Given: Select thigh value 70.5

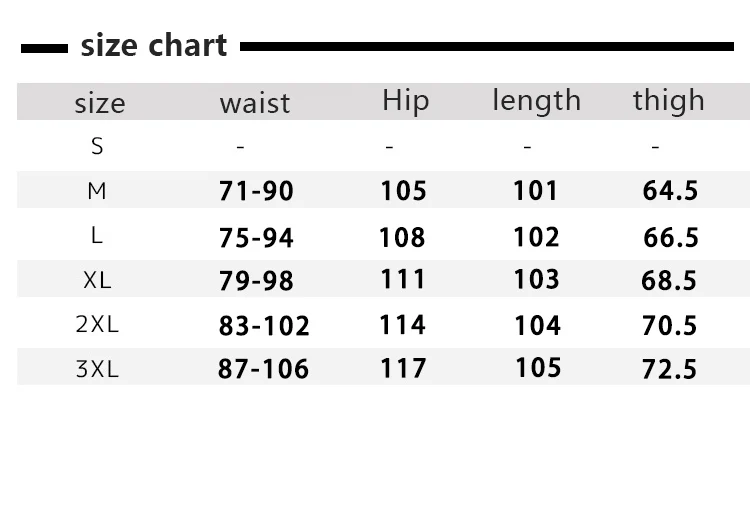Looking at the screenshot, I should tap(669, 326).
